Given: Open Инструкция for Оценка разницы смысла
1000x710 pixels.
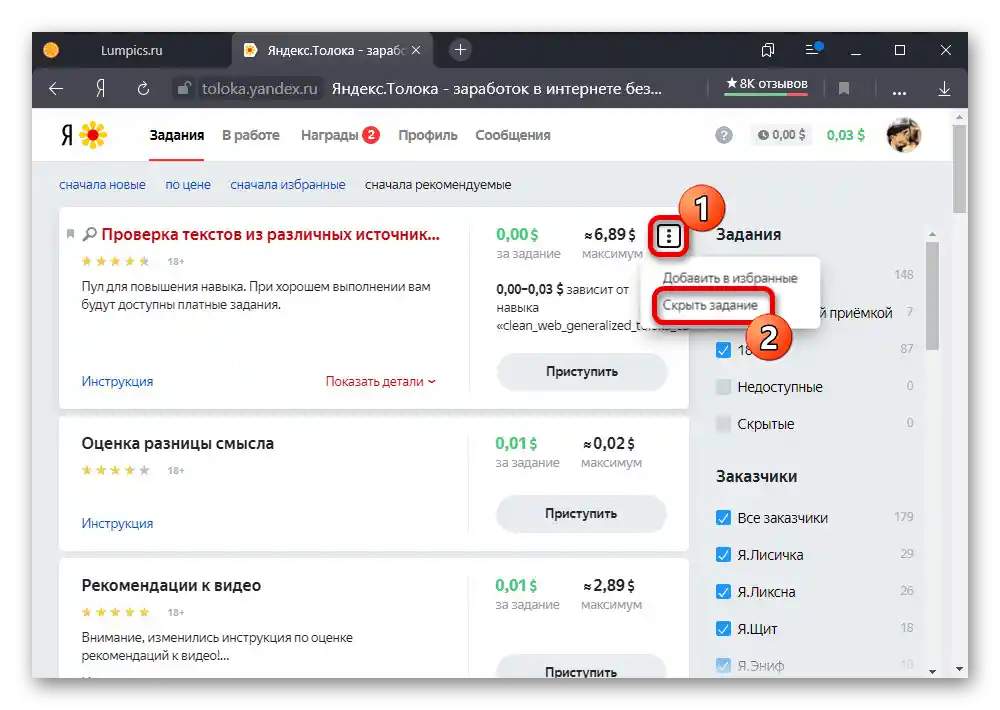Looking at the screenshot, I should 117,524.
